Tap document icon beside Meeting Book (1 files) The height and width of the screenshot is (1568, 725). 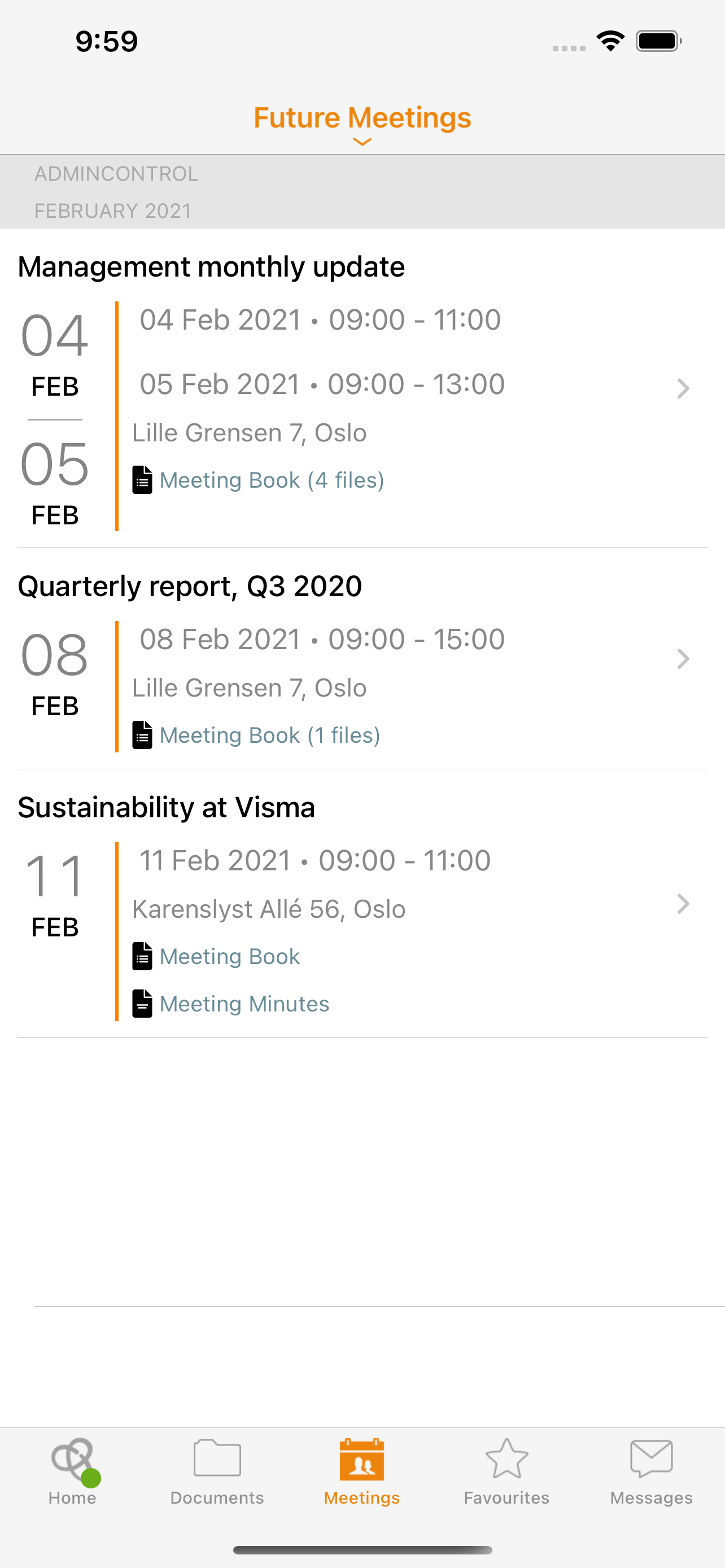point(142,735)
